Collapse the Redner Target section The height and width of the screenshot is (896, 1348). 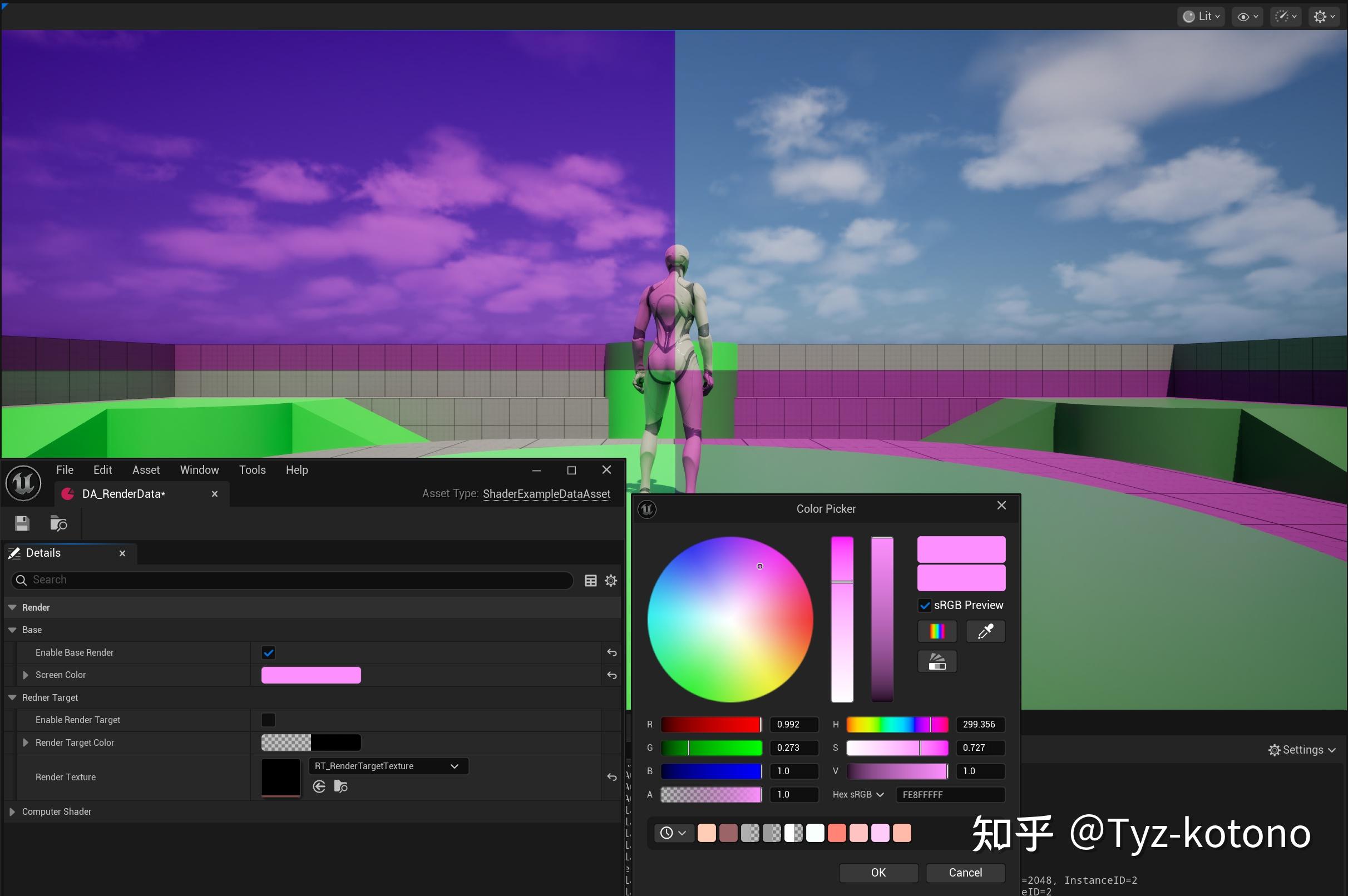pos(12,697)
